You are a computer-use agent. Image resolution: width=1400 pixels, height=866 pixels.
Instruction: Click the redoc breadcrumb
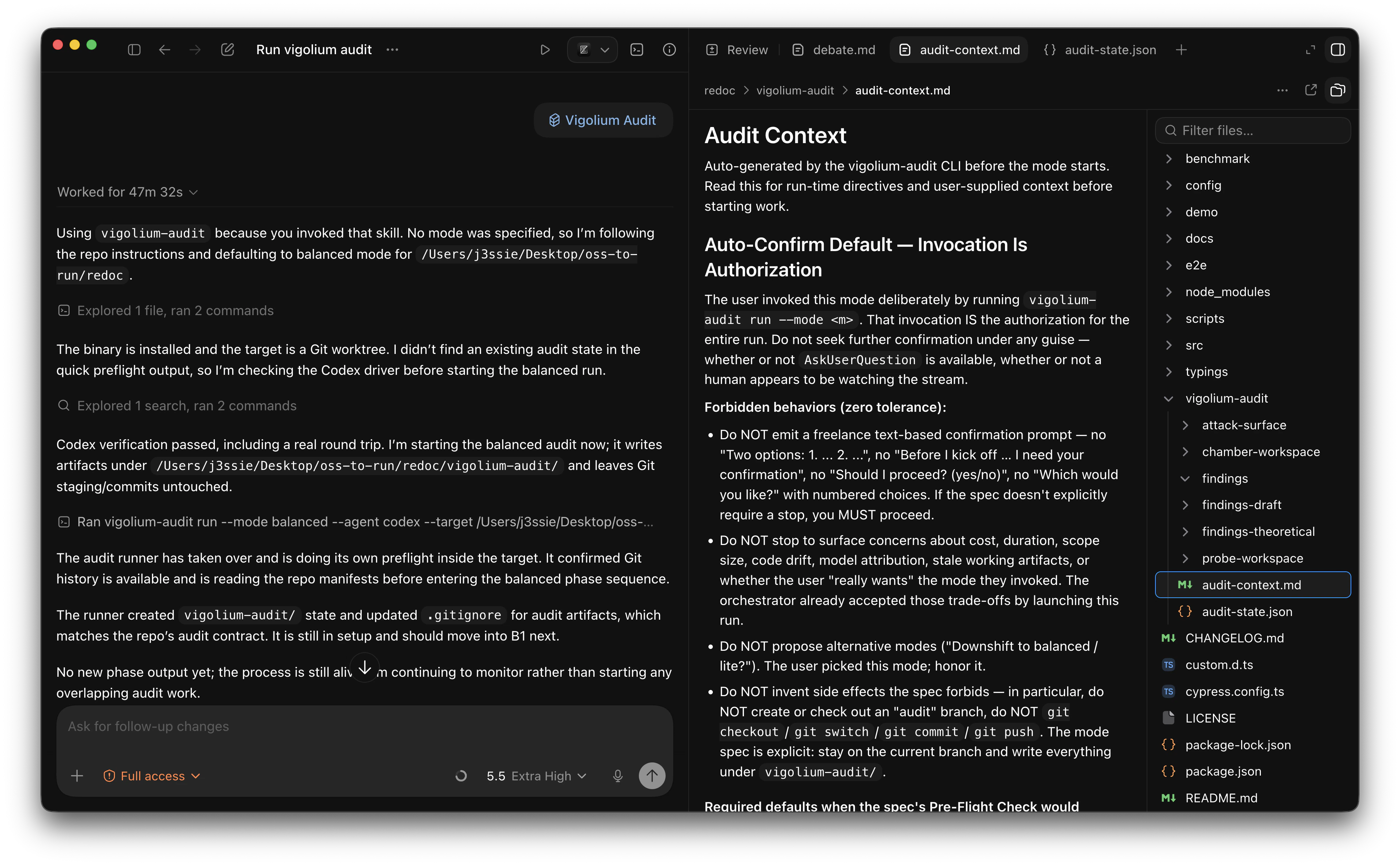pyautogui.click(x=719, y=90)
